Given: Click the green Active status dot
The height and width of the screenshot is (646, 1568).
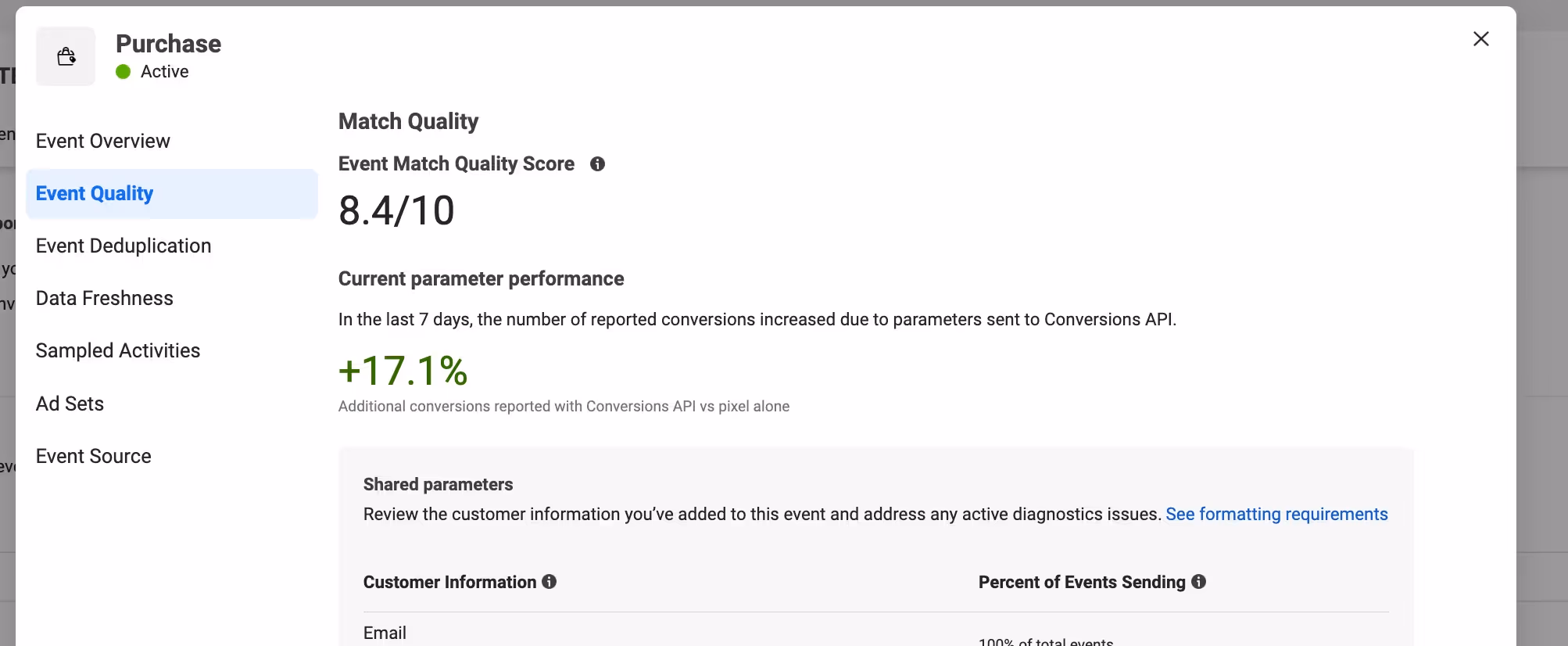Looking at the screenshot, I should [124, 72].
